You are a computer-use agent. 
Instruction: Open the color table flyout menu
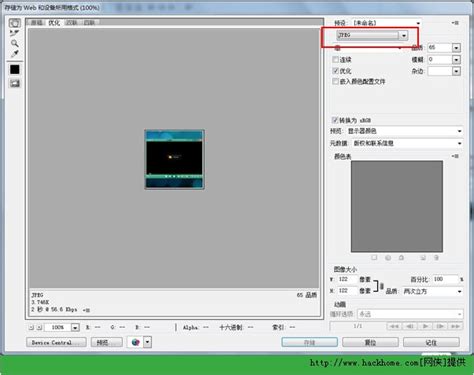coord(455,156)
